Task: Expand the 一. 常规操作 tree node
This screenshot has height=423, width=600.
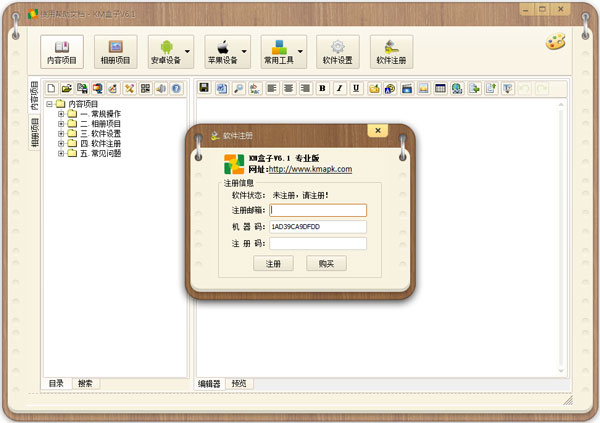Action: (x=61, y=114)
